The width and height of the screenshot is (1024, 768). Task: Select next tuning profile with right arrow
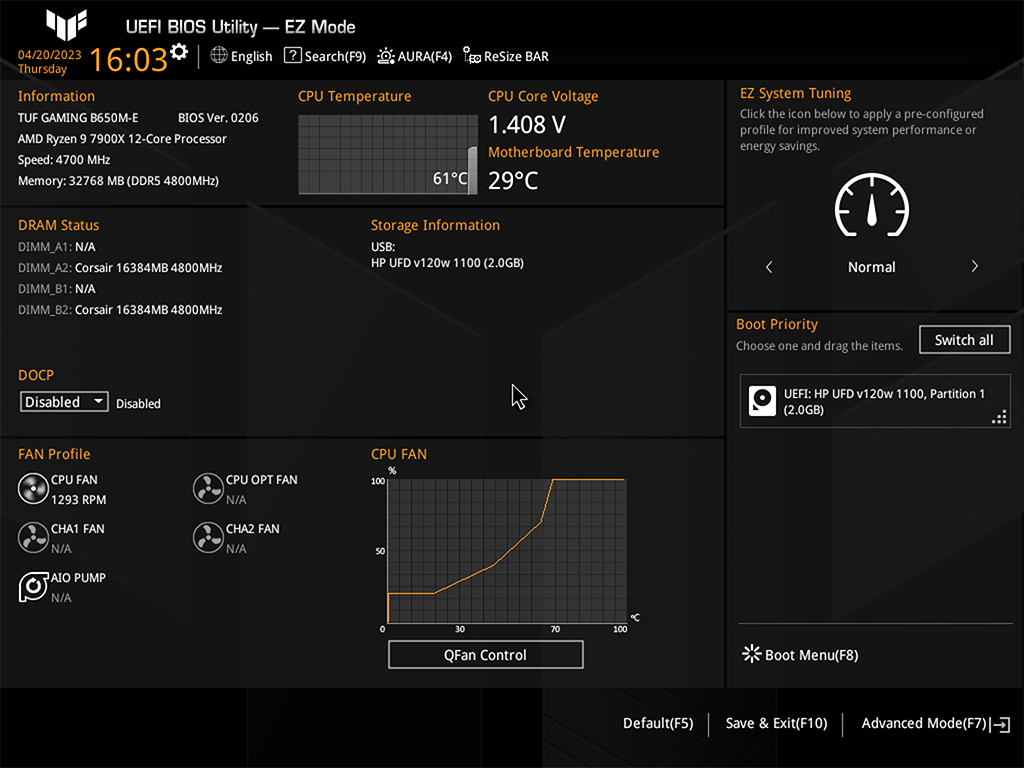click(x=974, y=266)
